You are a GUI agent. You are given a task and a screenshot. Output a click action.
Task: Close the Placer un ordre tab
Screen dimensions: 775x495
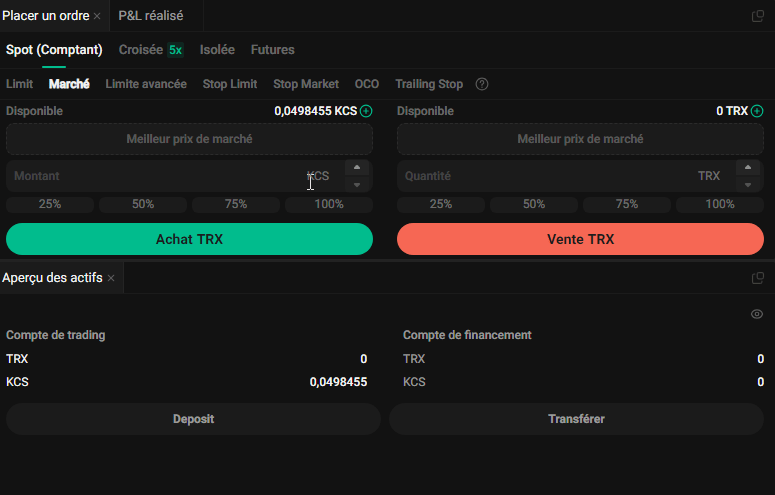(97, 16)
